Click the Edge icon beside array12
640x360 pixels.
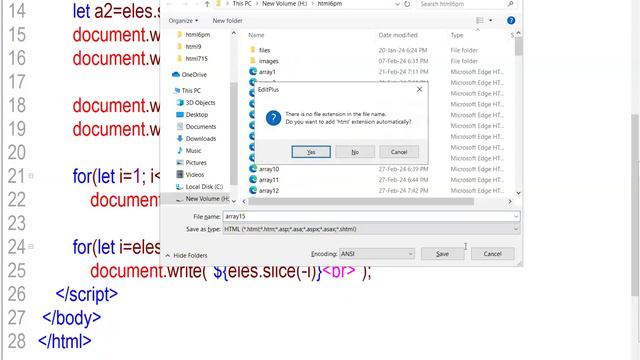point(253,190)
